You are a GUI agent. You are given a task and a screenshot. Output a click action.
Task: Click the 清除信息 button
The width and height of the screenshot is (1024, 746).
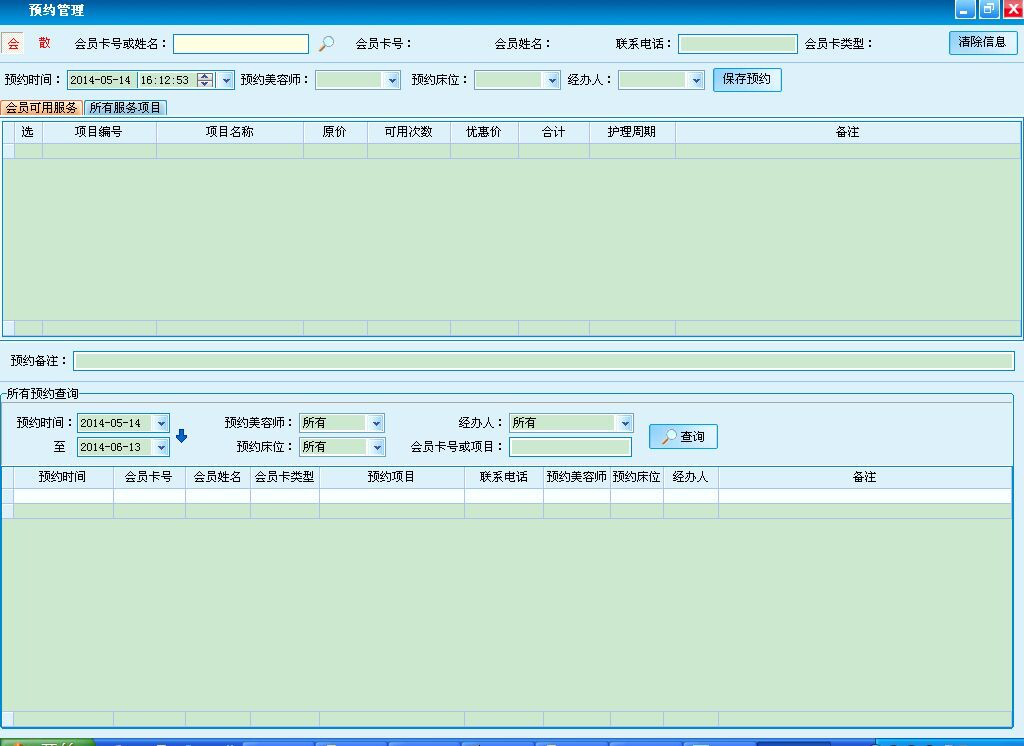tap(982, 43)
